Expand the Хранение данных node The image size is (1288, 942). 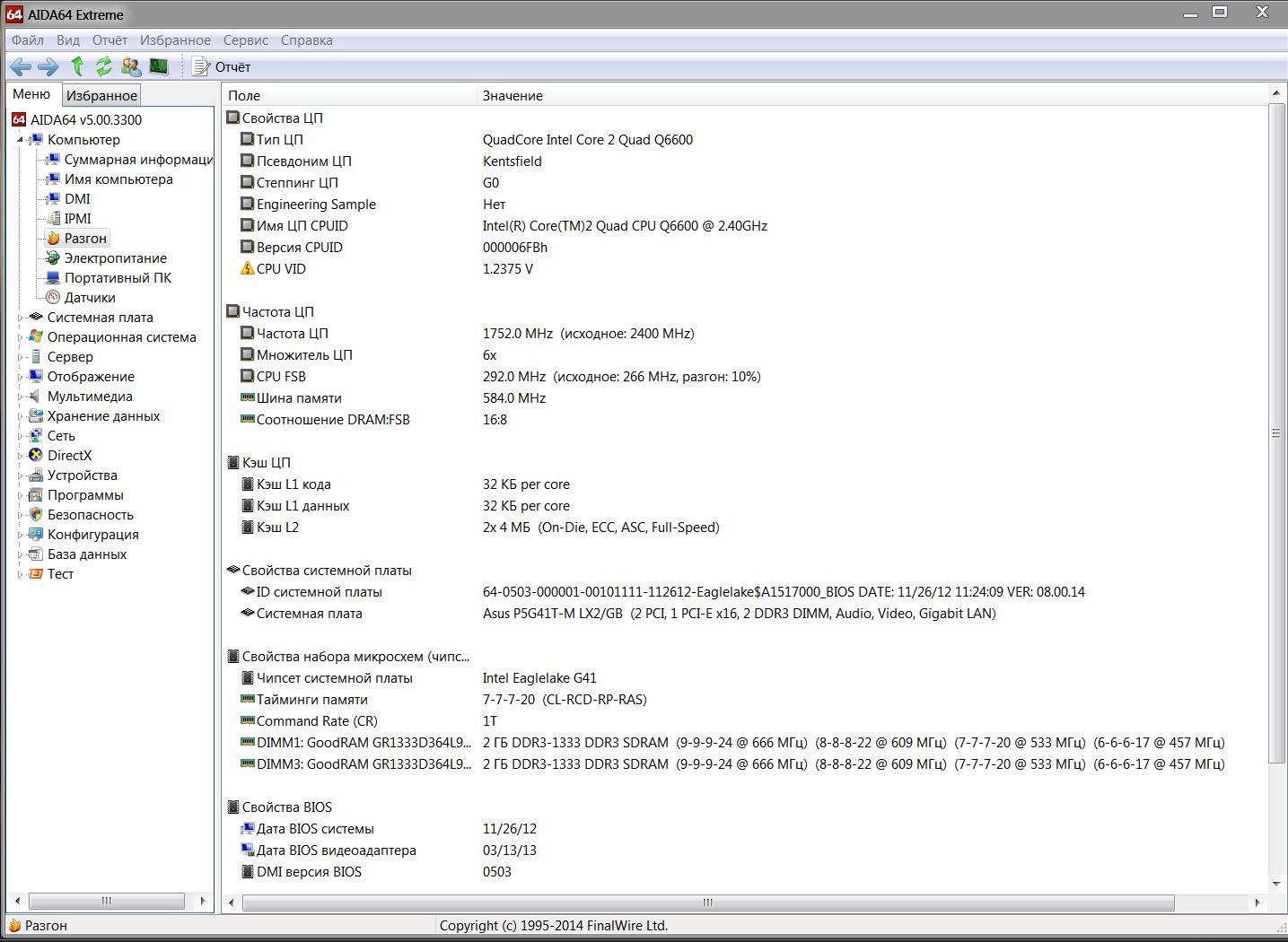click(x=20, y=416)
